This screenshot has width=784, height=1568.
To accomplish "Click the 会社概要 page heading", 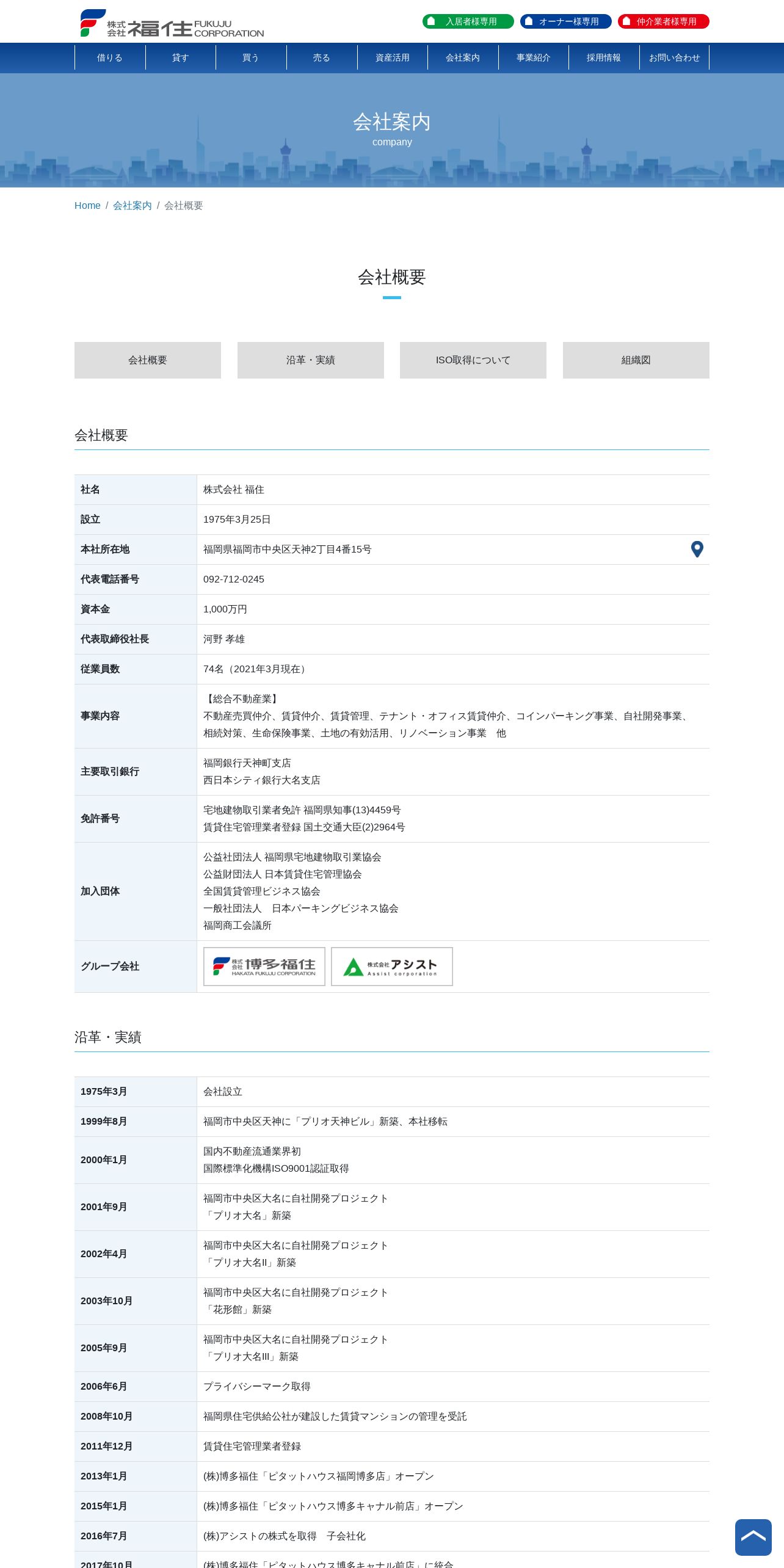I will coord(392,277).
